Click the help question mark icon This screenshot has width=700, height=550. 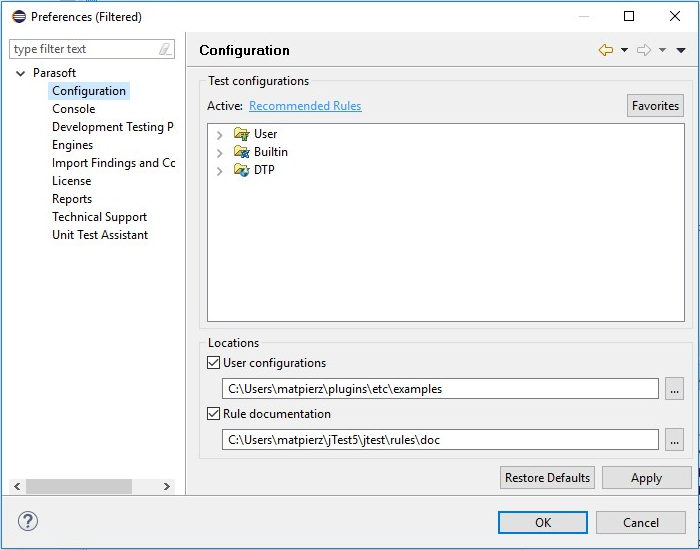[x=28, y=521]
